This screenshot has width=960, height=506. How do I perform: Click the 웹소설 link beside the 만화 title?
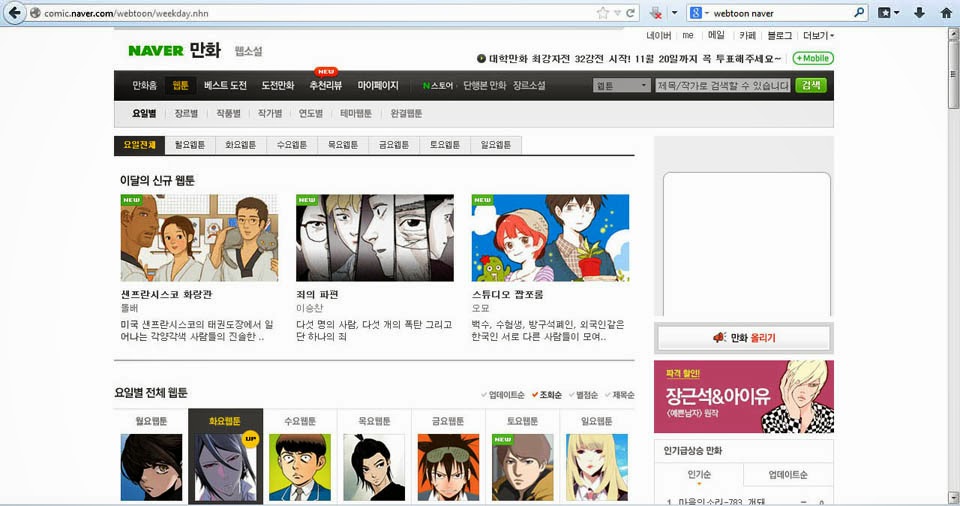(248, 51)
